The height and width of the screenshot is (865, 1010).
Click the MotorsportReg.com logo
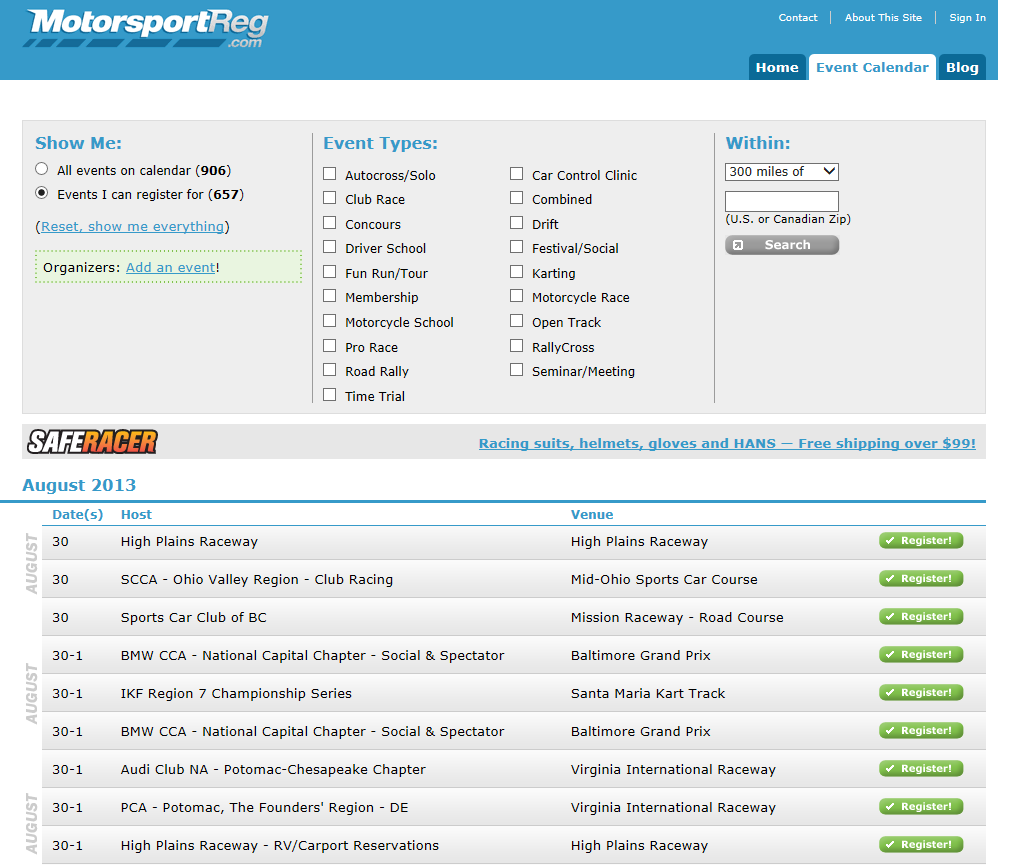point(146,28)
